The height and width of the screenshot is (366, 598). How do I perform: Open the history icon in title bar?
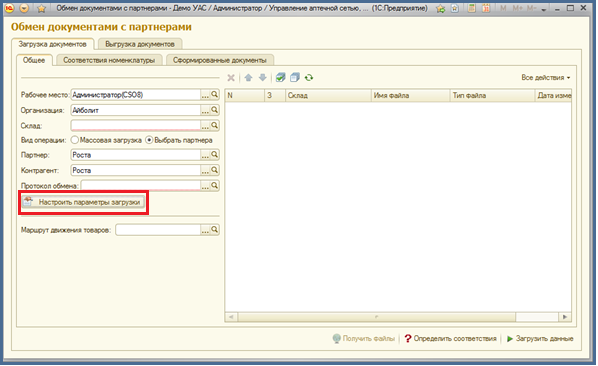(455, 8)
